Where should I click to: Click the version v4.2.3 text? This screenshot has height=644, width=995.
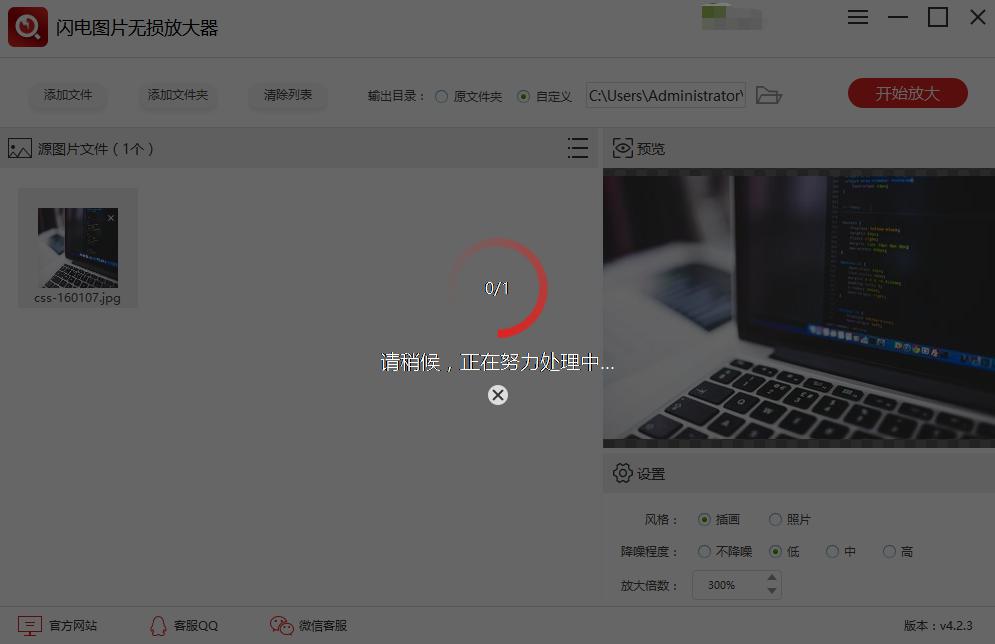(938, 626)
